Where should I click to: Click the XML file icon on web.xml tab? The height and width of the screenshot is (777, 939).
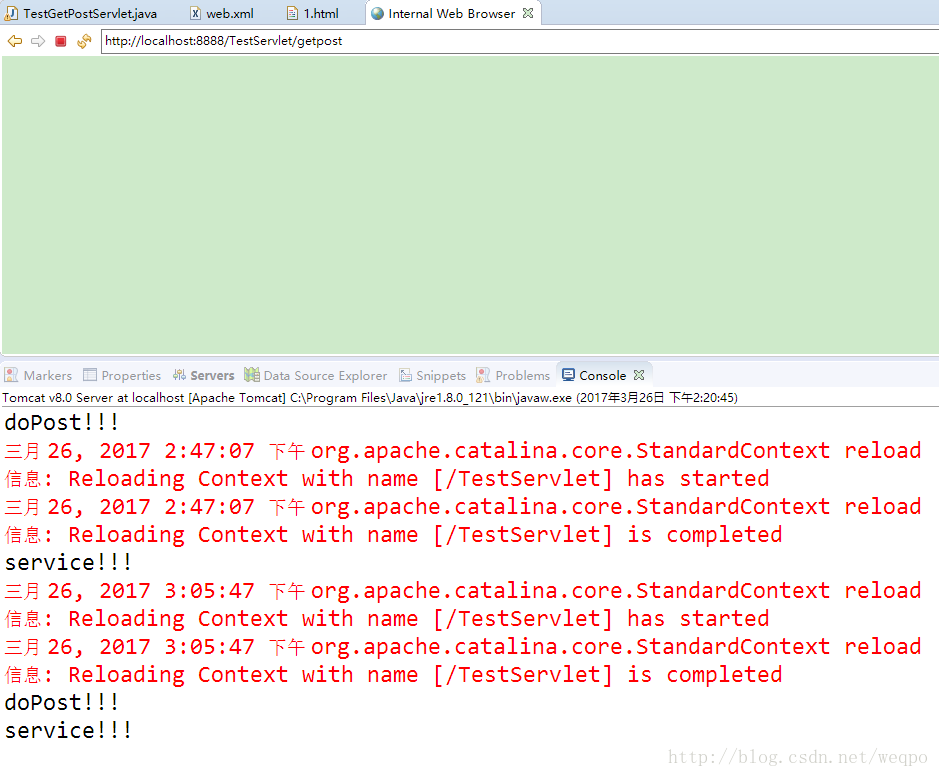pyautogui.click(x=195, y=13)
